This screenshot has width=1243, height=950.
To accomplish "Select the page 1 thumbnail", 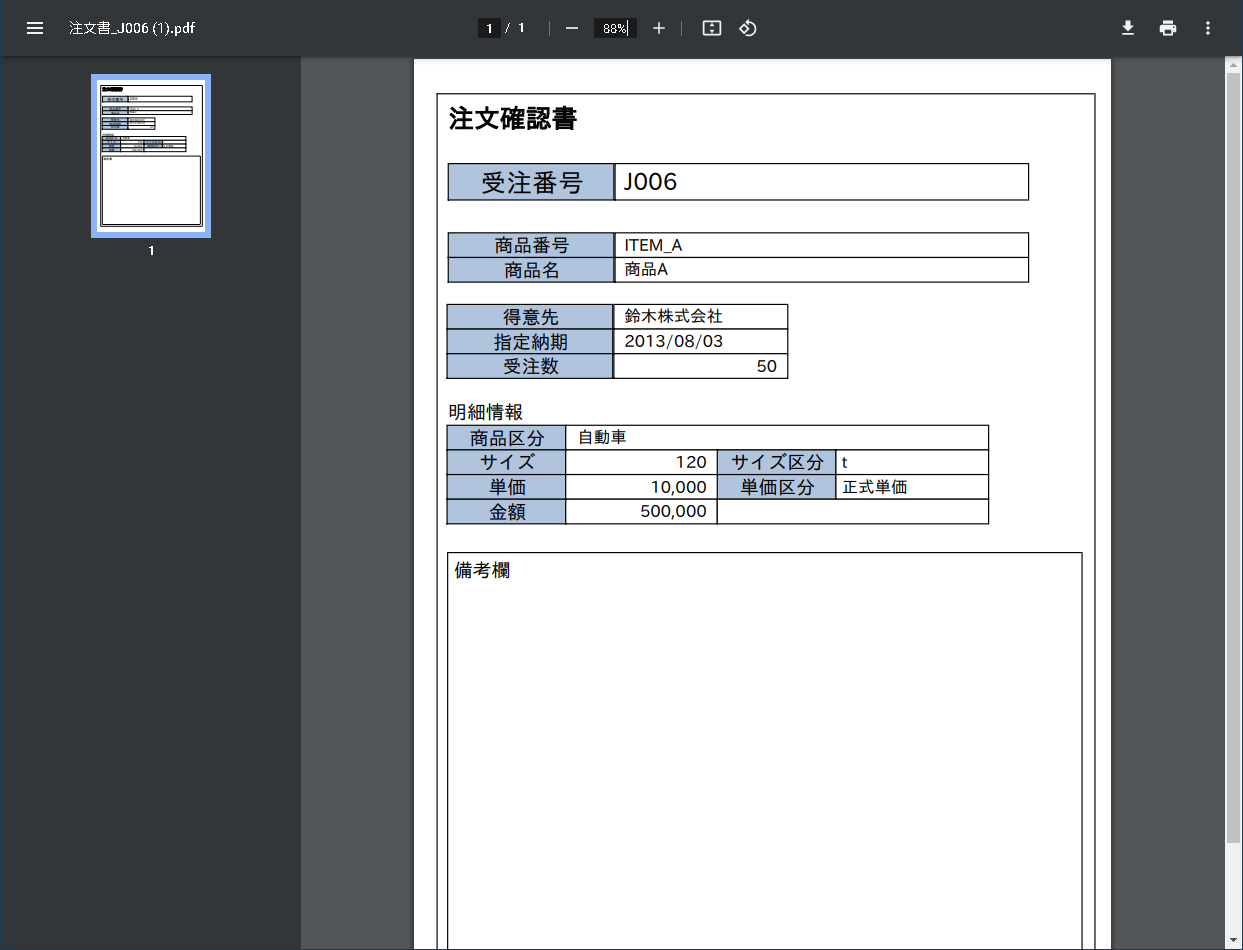I will [x=151, y=155].
